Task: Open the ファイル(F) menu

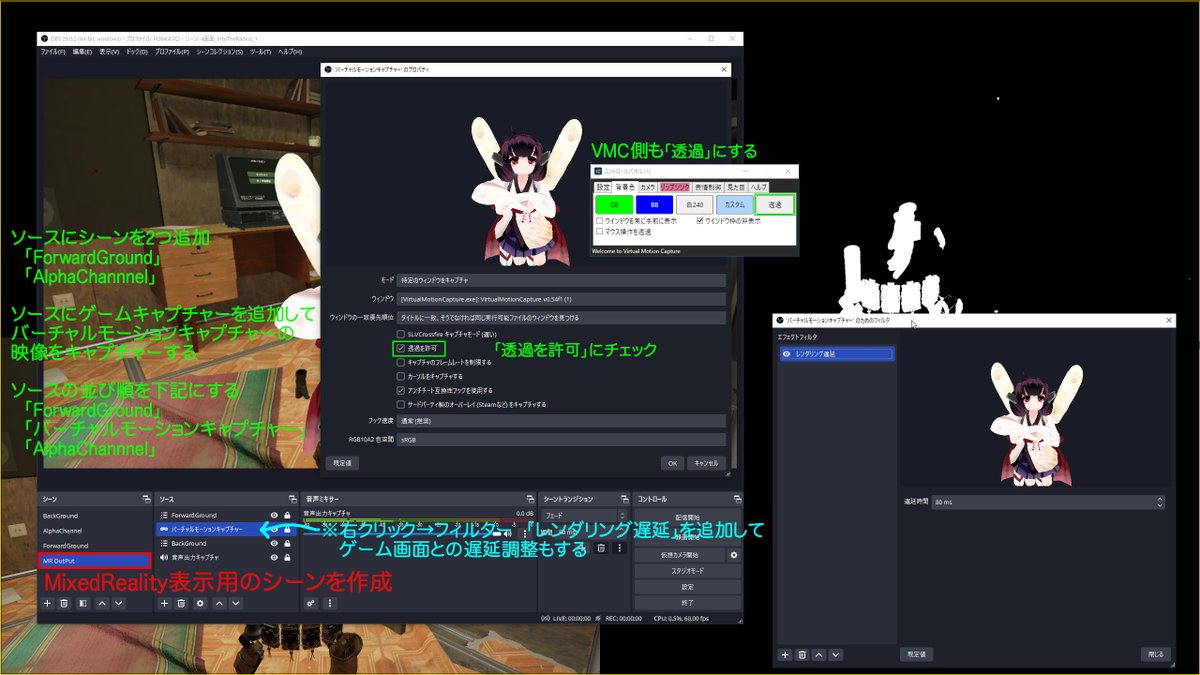Action: [x=52, y=51]
